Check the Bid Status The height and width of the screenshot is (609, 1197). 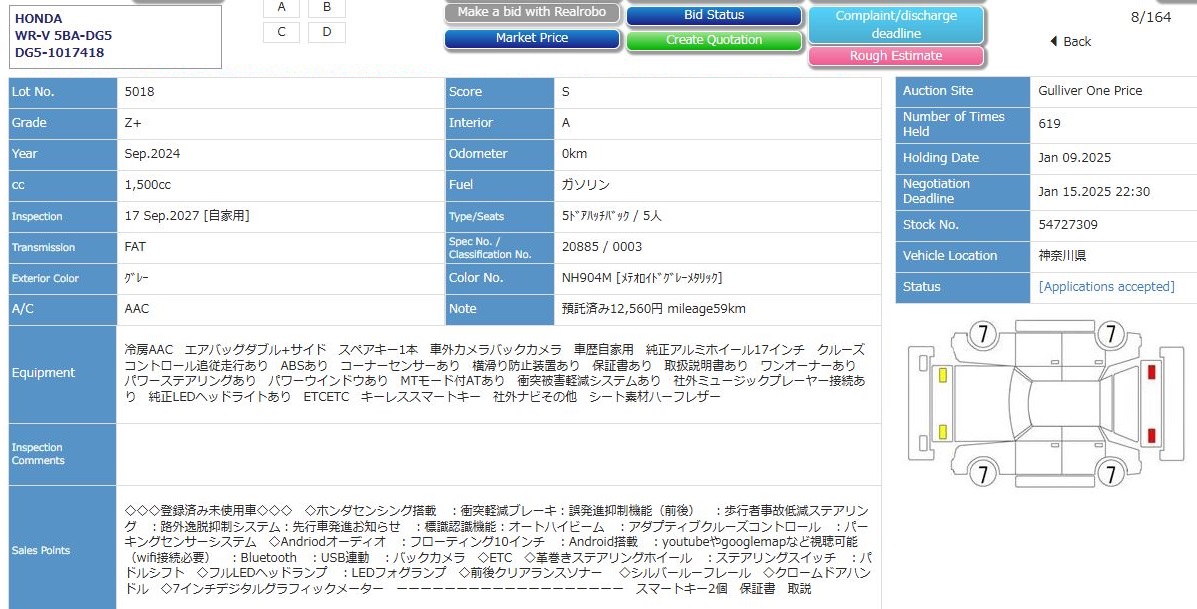coord(714,15)
